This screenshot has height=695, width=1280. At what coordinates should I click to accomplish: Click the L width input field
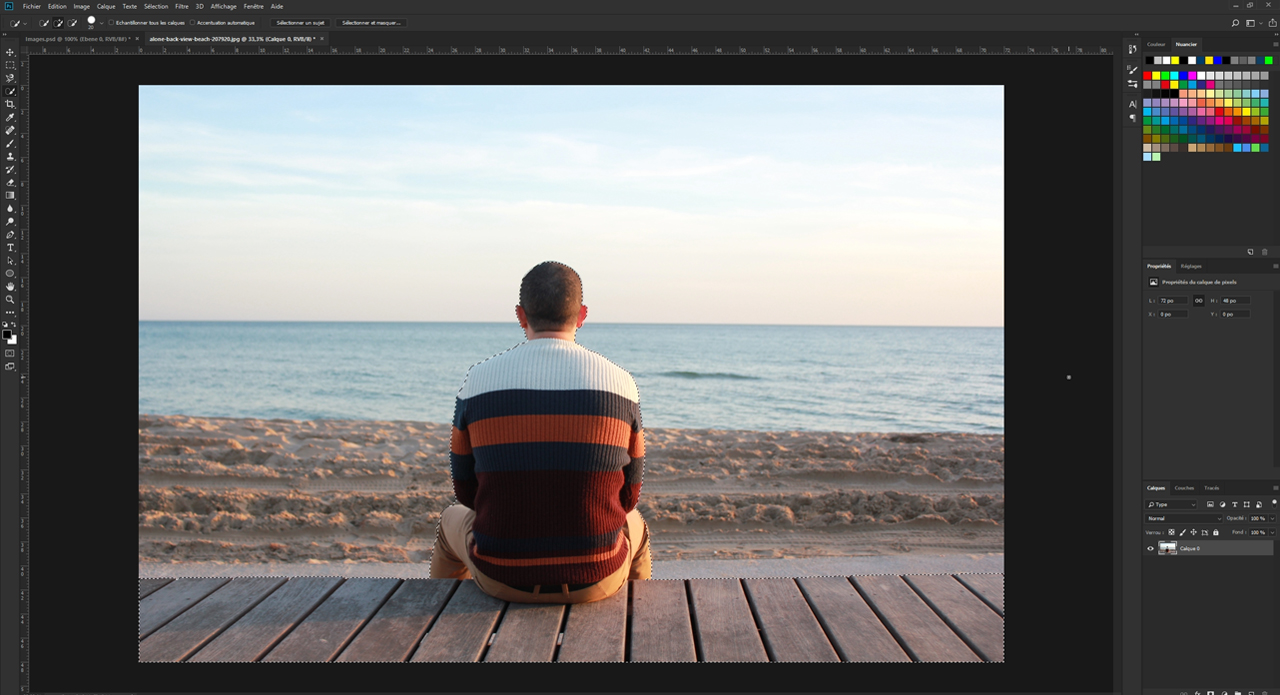click(x=1172, y=300)
